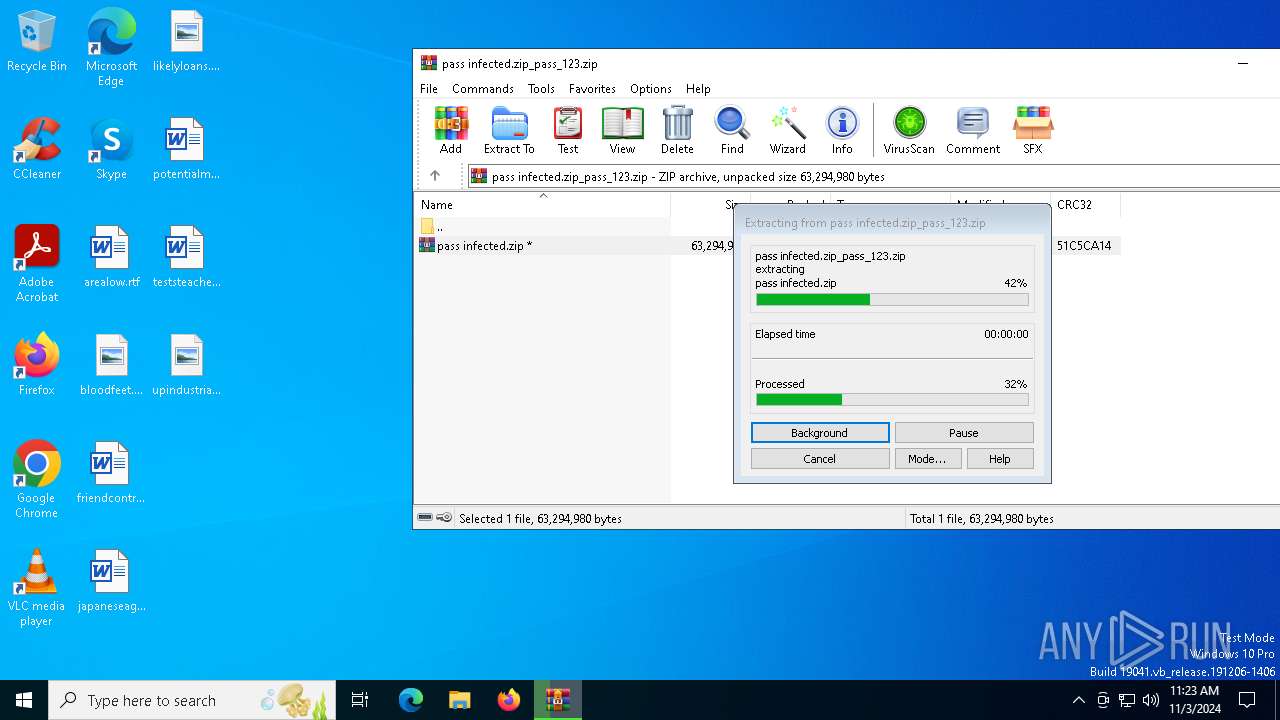Open the Find magnifier tool
Viewport: 1280px width, 720px height.
pos(732,131)
